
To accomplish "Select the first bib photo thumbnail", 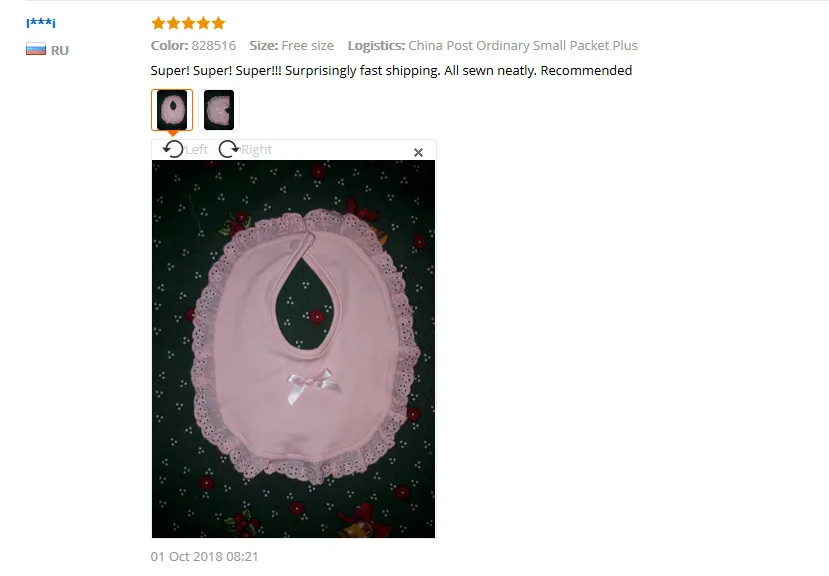I will pyautogui.click(x=172, y=110).
